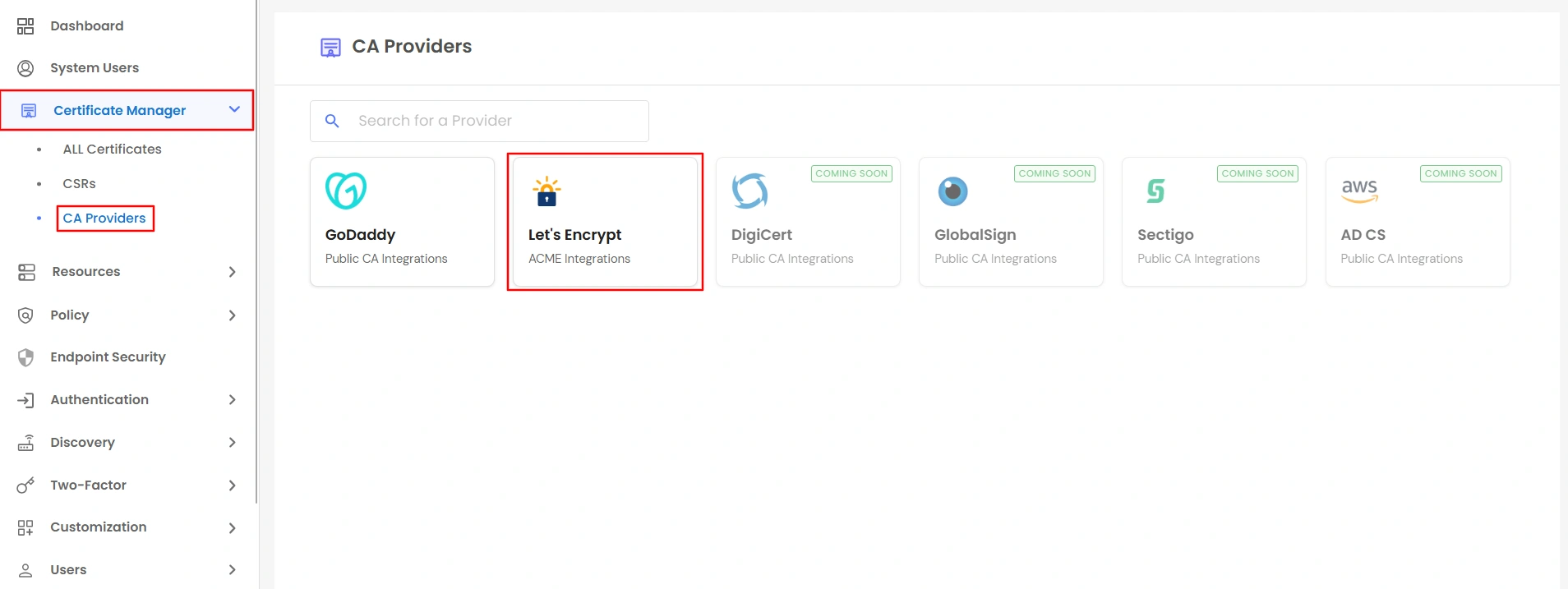Click the Endpoint Security shield icon
Image resolution: width=1568 pixels, height=589 pixels.
[25, 357]
